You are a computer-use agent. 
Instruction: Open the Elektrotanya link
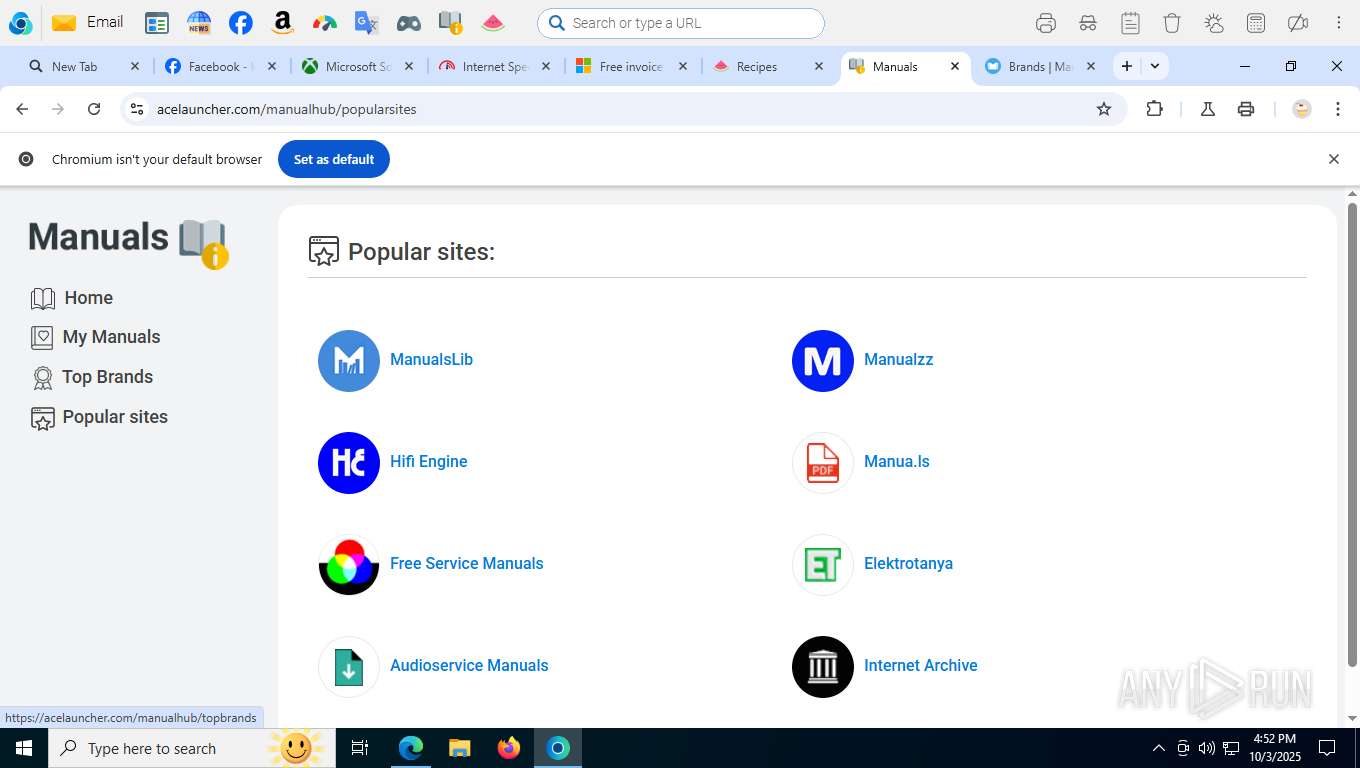click(x=908, y=563)
